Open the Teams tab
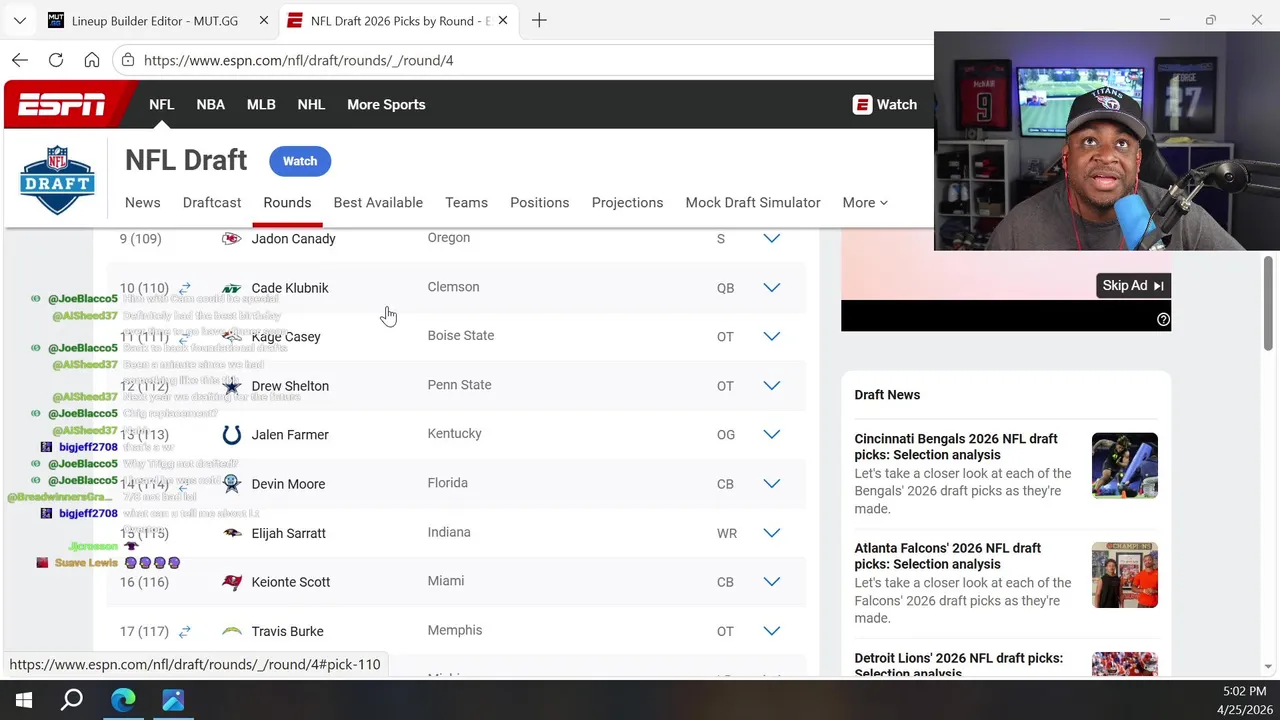The image size is (1280, 720). (x=466, y=202)
